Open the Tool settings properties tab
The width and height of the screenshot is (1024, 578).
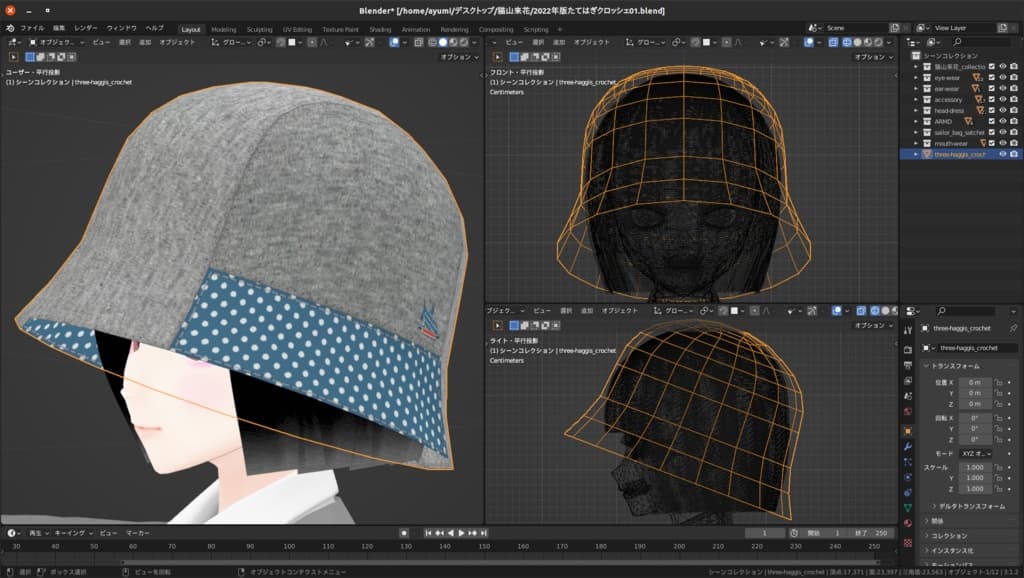pos(908,328)
